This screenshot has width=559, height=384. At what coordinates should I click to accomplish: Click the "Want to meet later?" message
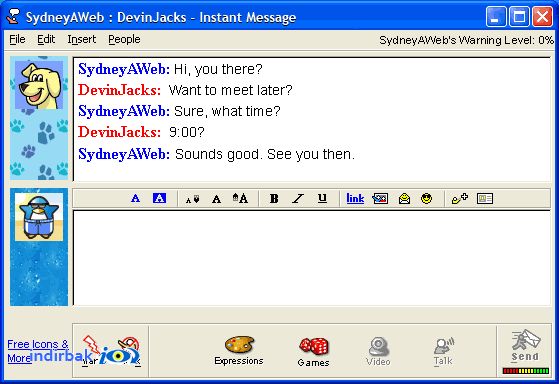tap(230, 90)
